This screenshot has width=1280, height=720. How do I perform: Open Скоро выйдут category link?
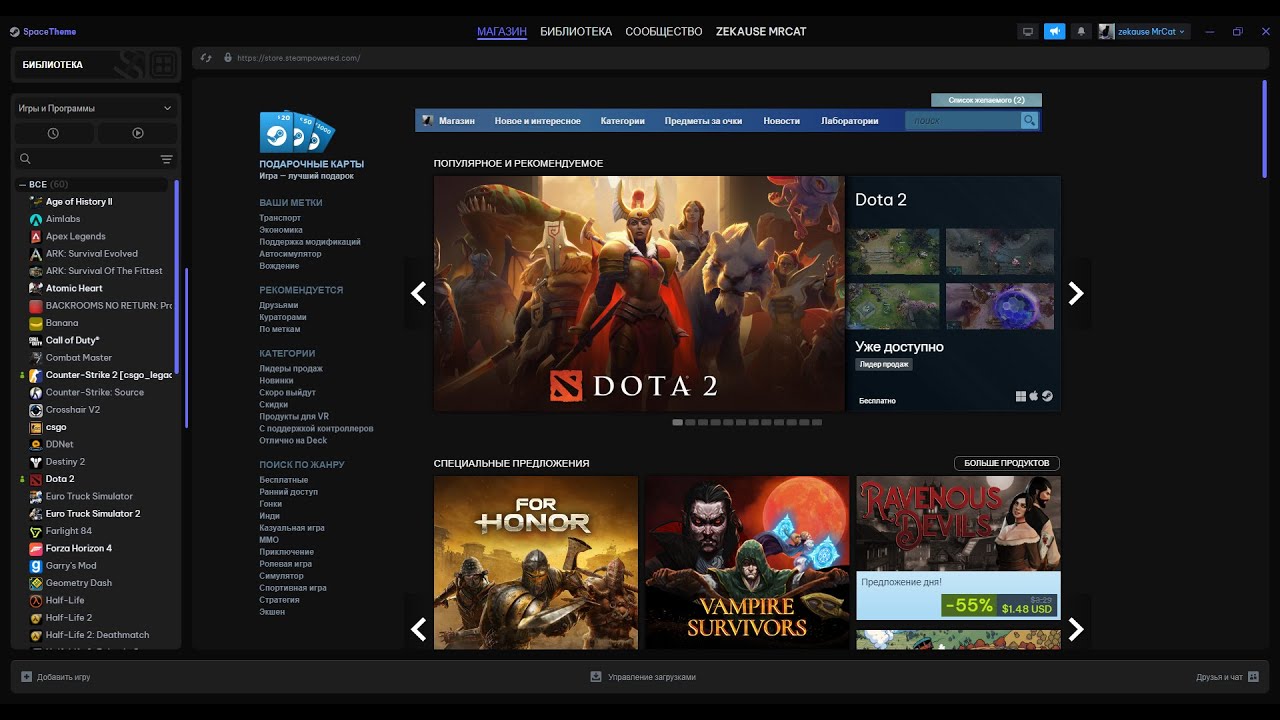287,393
